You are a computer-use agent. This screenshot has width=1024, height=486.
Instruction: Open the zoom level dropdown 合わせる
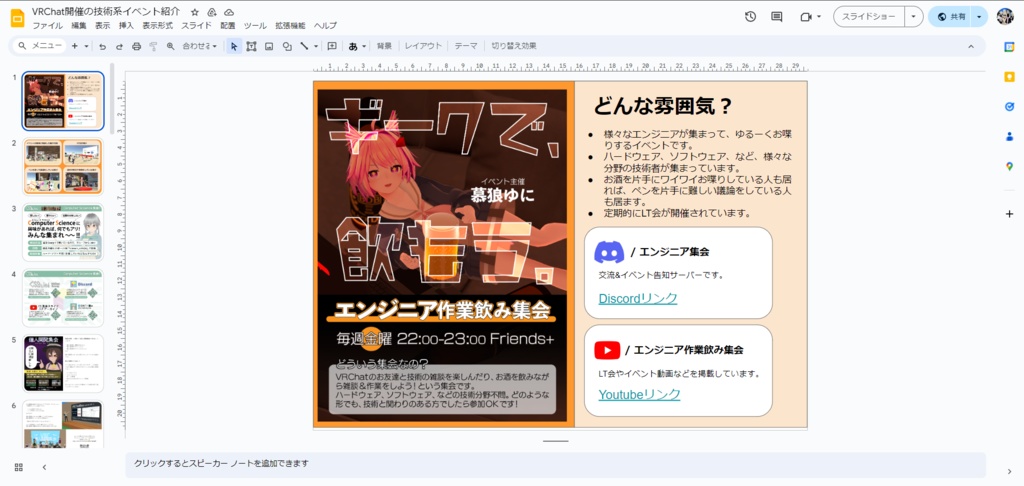click(200, 46)
